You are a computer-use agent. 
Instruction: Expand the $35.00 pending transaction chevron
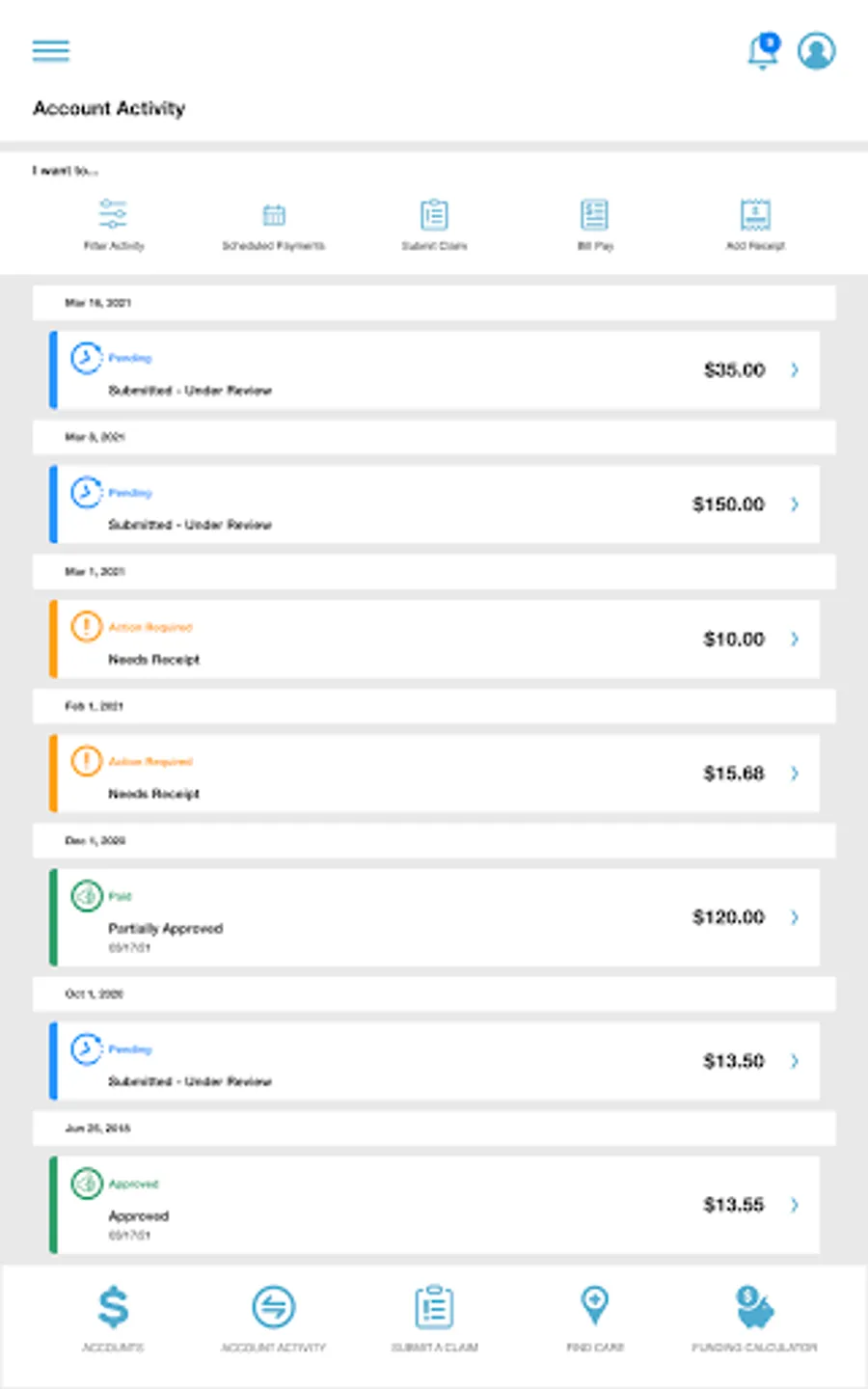795,370
